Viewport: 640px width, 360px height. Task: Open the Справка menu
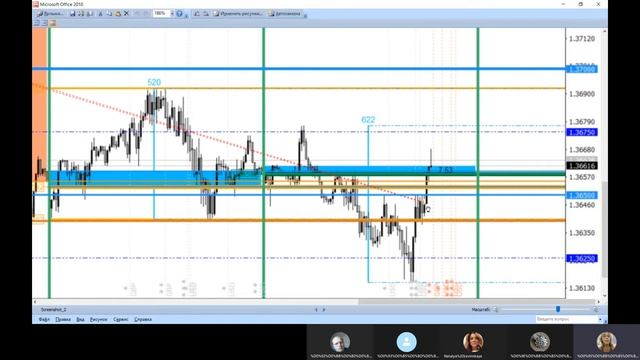point(143,319)
